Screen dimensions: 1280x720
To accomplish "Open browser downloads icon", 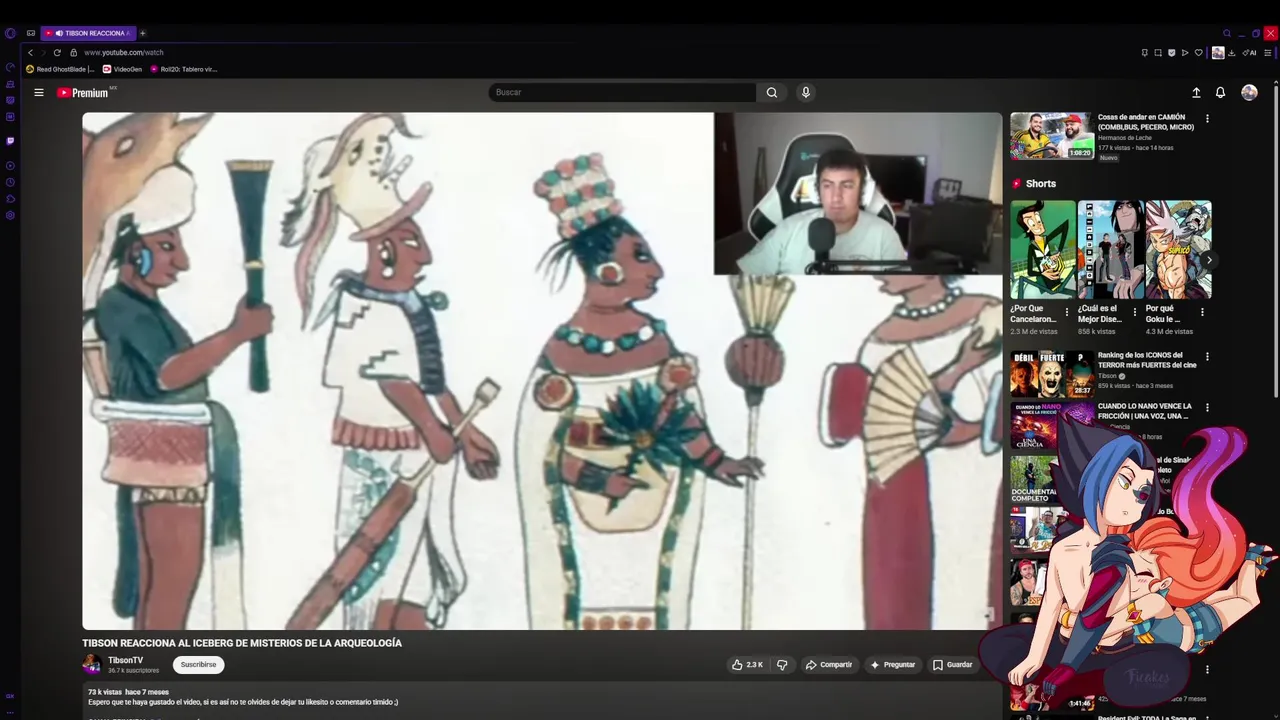I will (1232, 53).
